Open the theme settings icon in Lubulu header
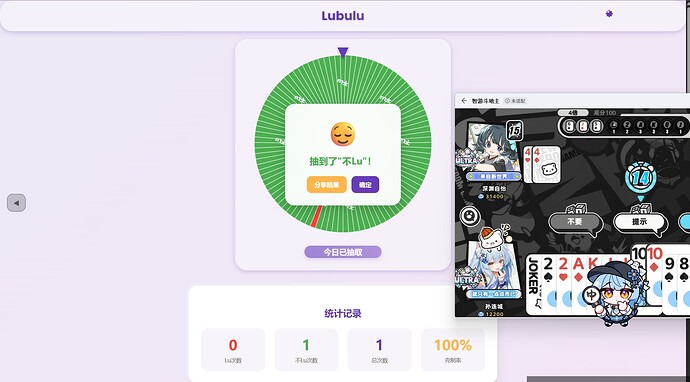The height and width of the screenshot is (382, 690). (609, 14)
